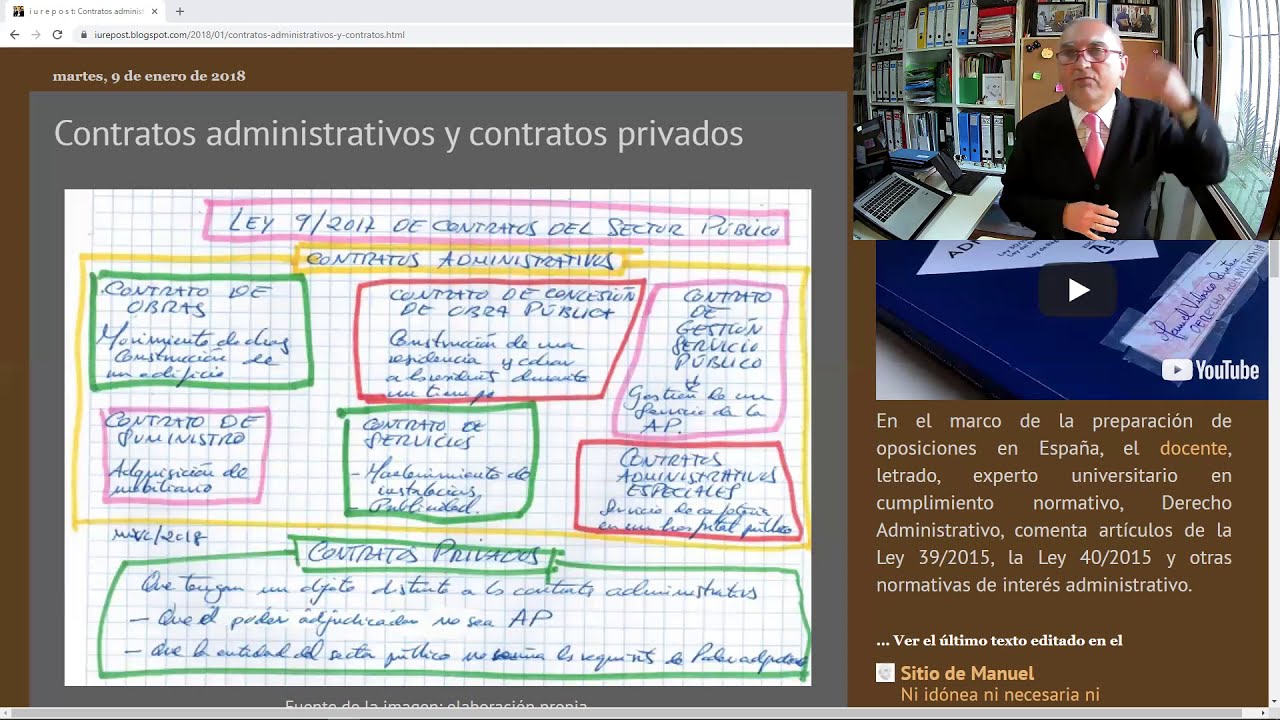Click the webcam video overlay of the presenter

[1066, 120]
